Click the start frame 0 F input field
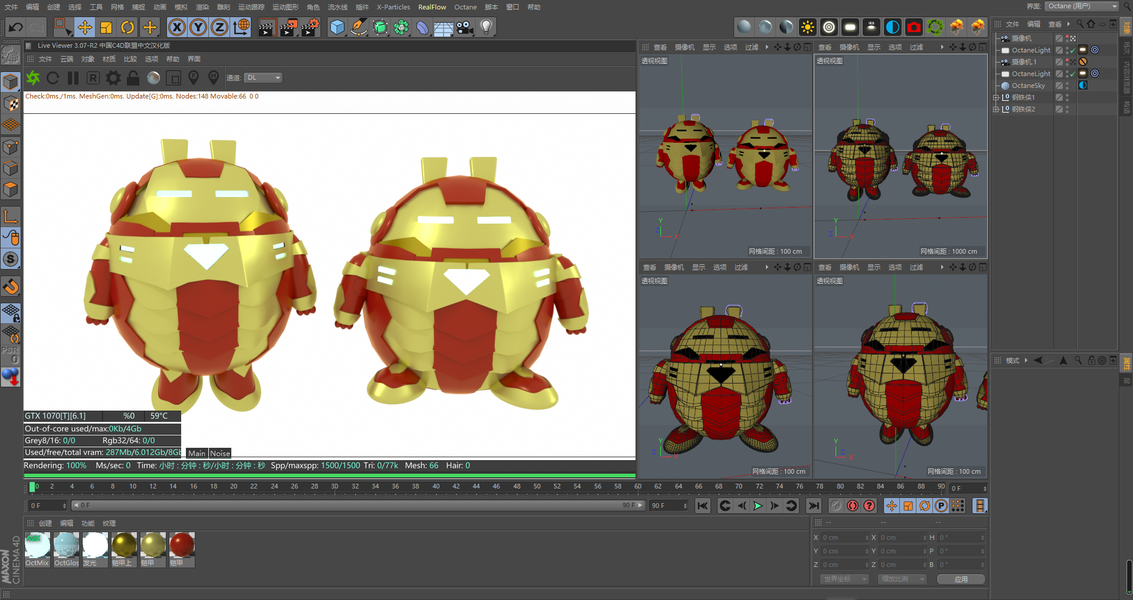The image size is (1133, 600). tap(48, 505)
